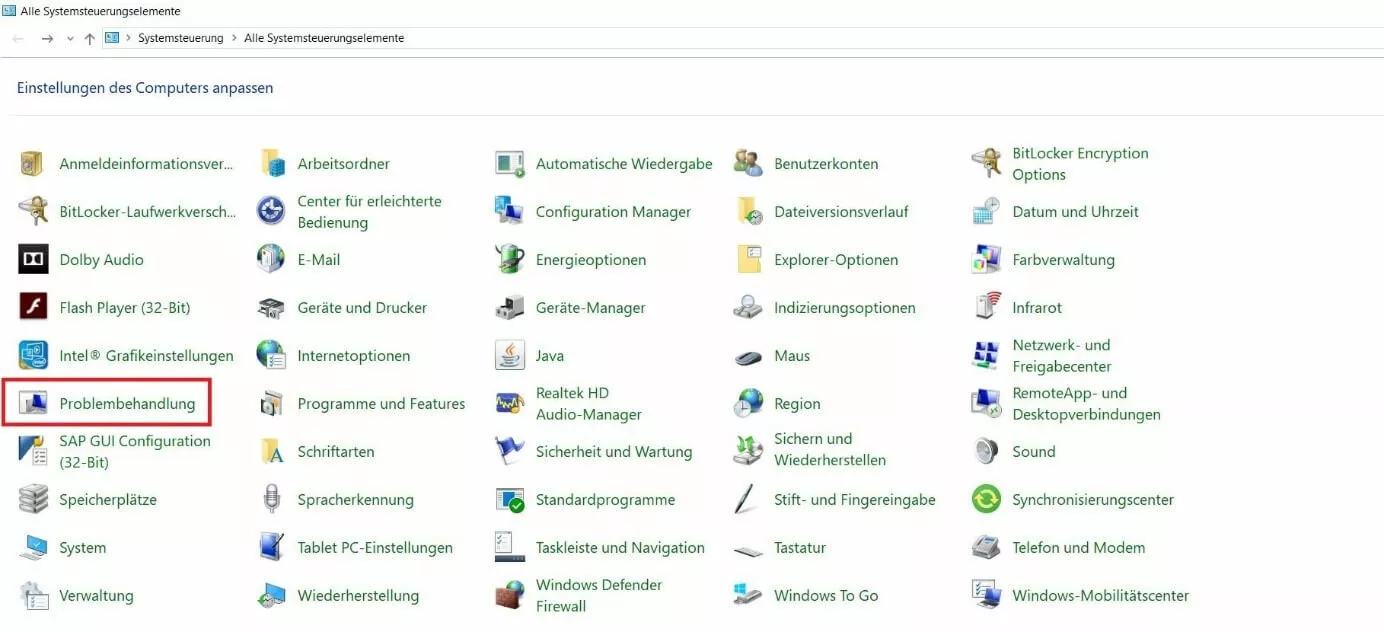This screenshot has width=1384, height=632.
Task: Open BitLocker Encryption Options link
Action: (x=1080, y=164)
